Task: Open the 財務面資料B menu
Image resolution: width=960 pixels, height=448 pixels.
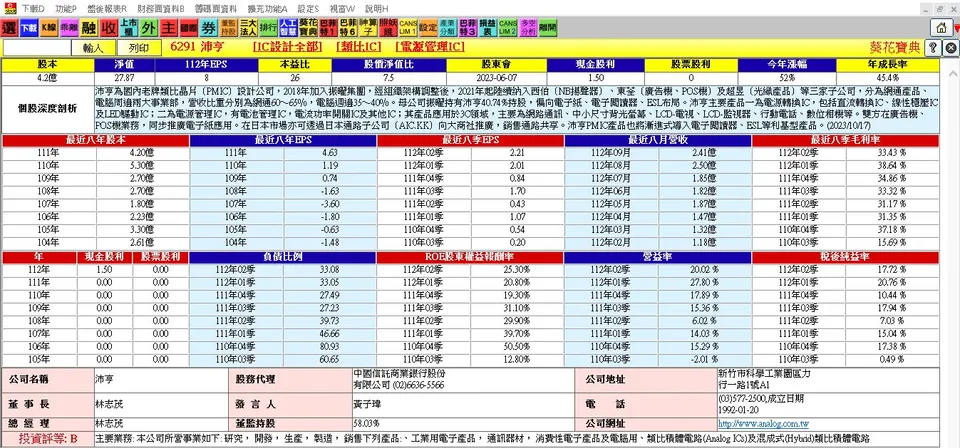Action: pos(161,9)
